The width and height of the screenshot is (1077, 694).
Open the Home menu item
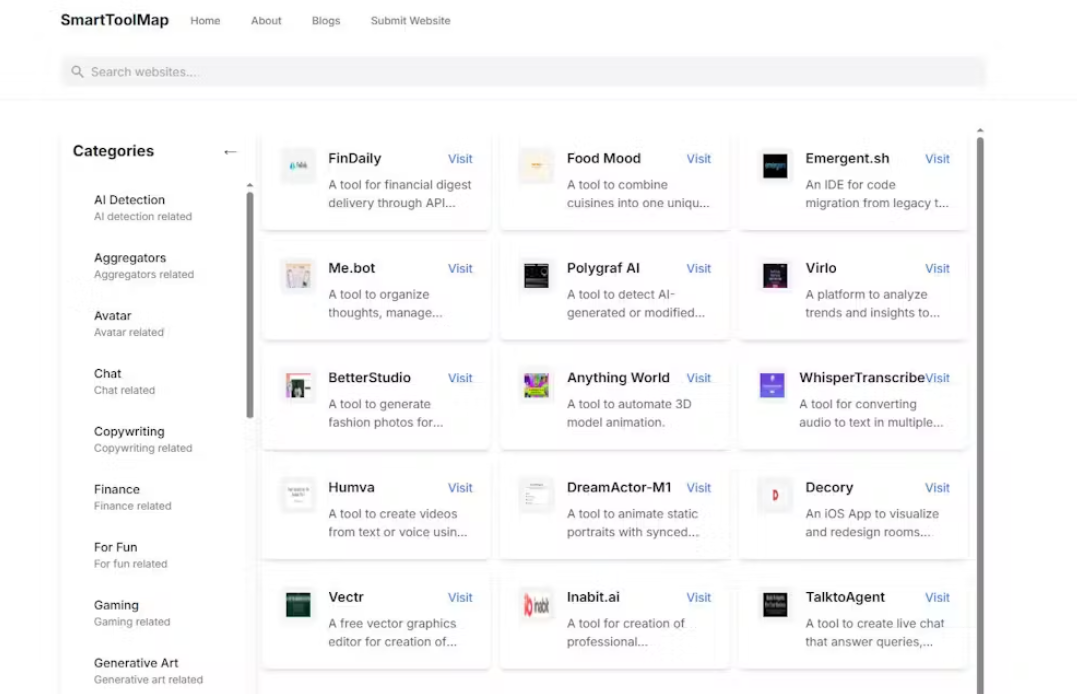[205, 21]
